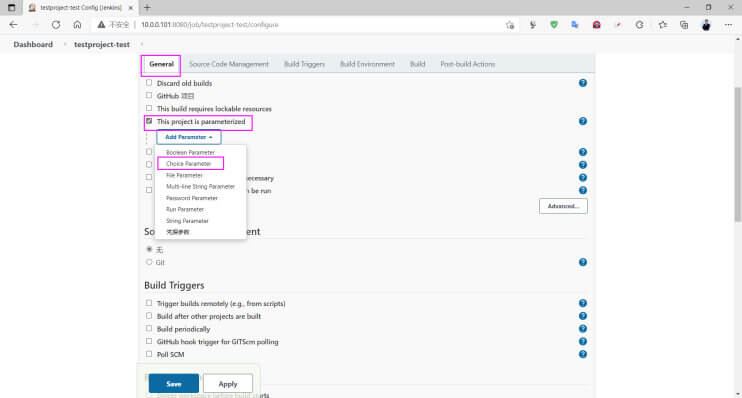
Task: Show help for Discard old builds
Action: (583, 83)
